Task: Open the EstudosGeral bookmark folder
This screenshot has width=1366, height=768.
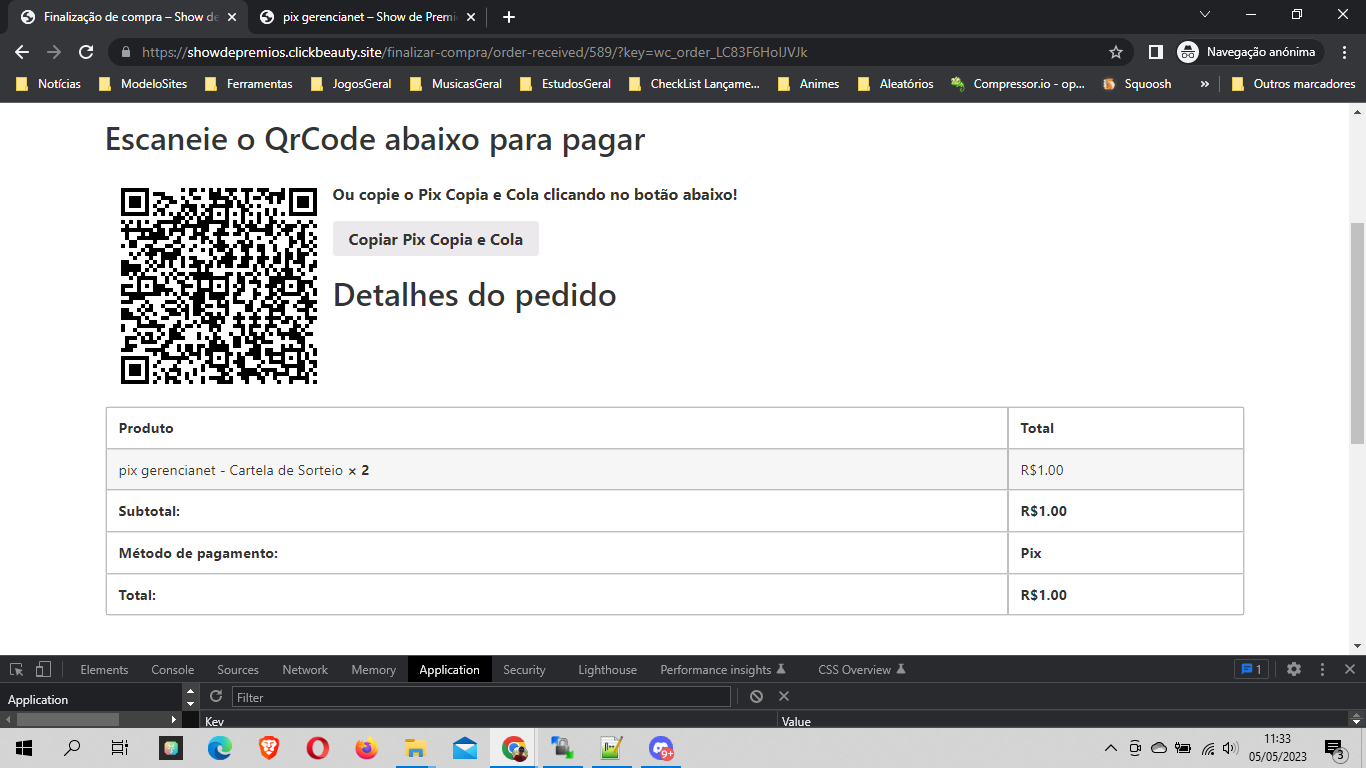Action: pos(565,84)
